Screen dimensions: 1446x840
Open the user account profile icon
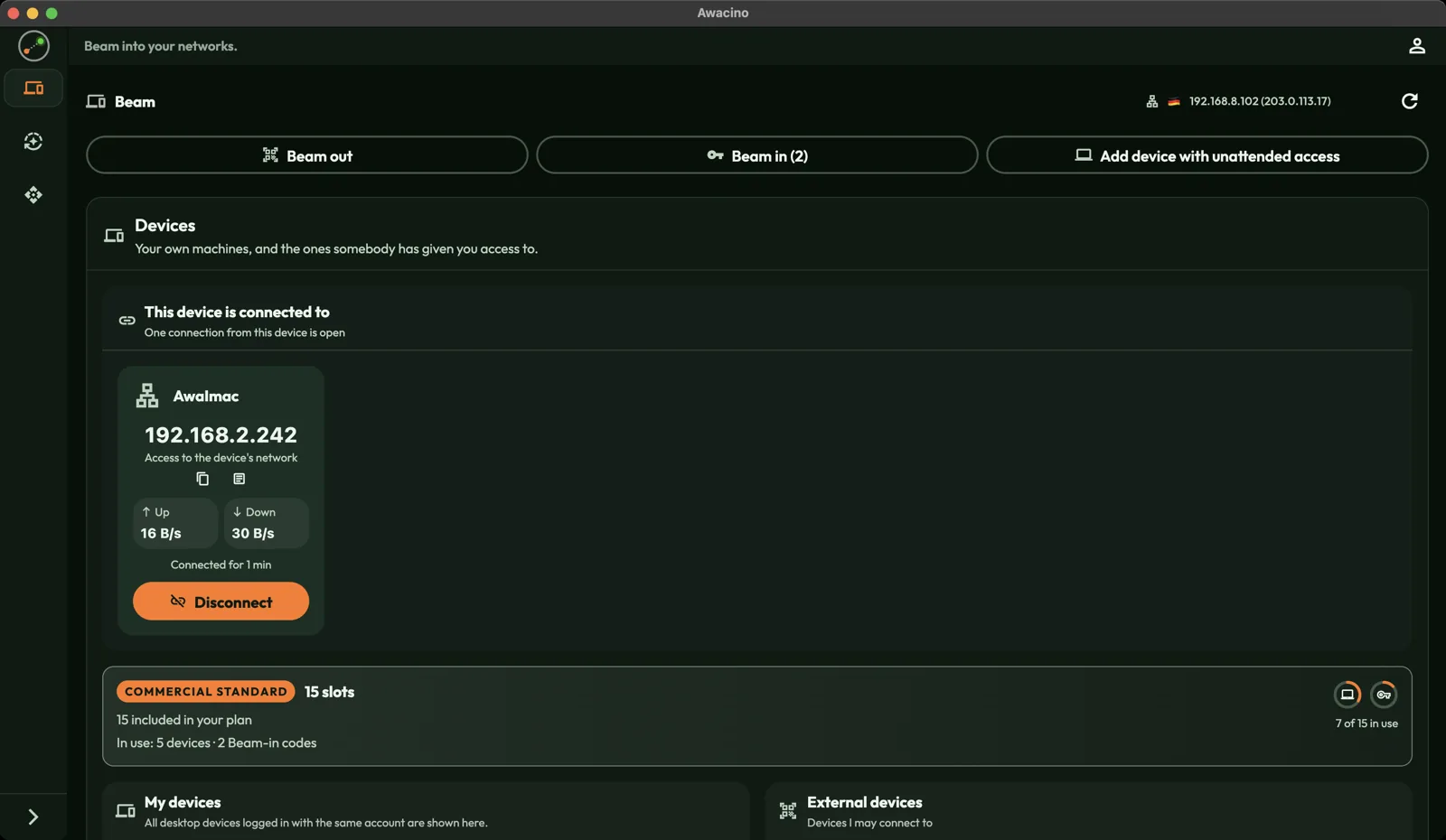tap(1416, 46)
